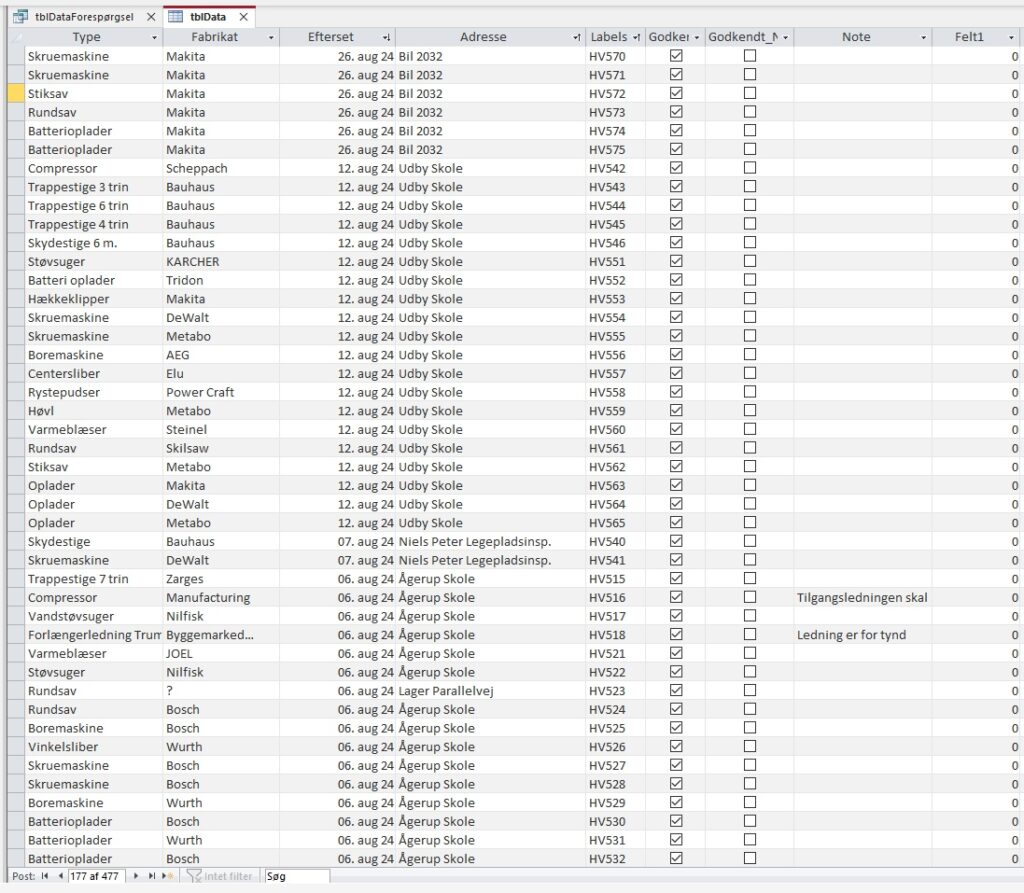Open the Fabrikat column filter dropdown
This screenshot has height=893, width=1024.
[x=271, y=38]
